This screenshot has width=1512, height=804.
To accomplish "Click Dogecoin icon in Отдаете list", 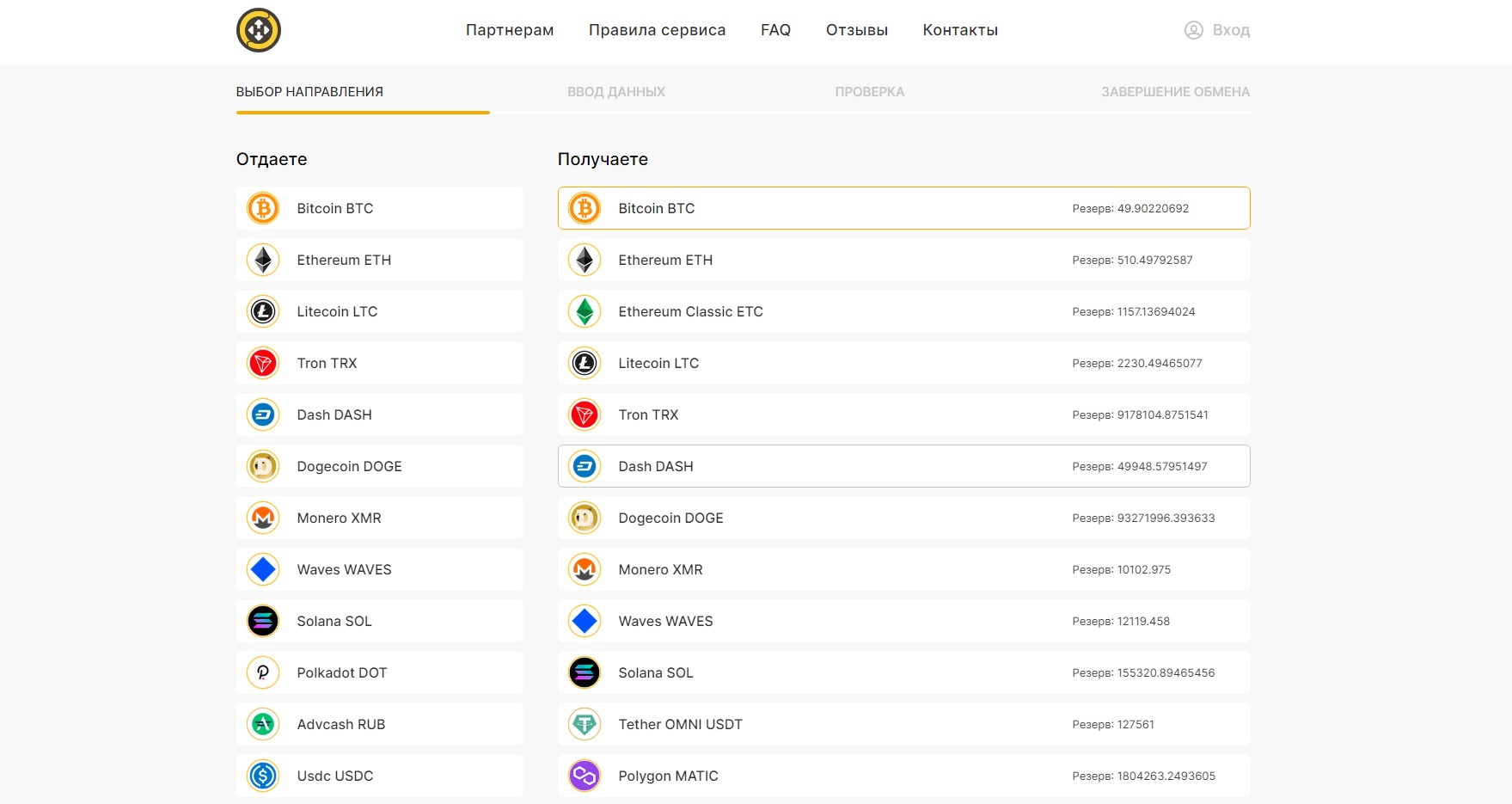I will pos(263,466).
